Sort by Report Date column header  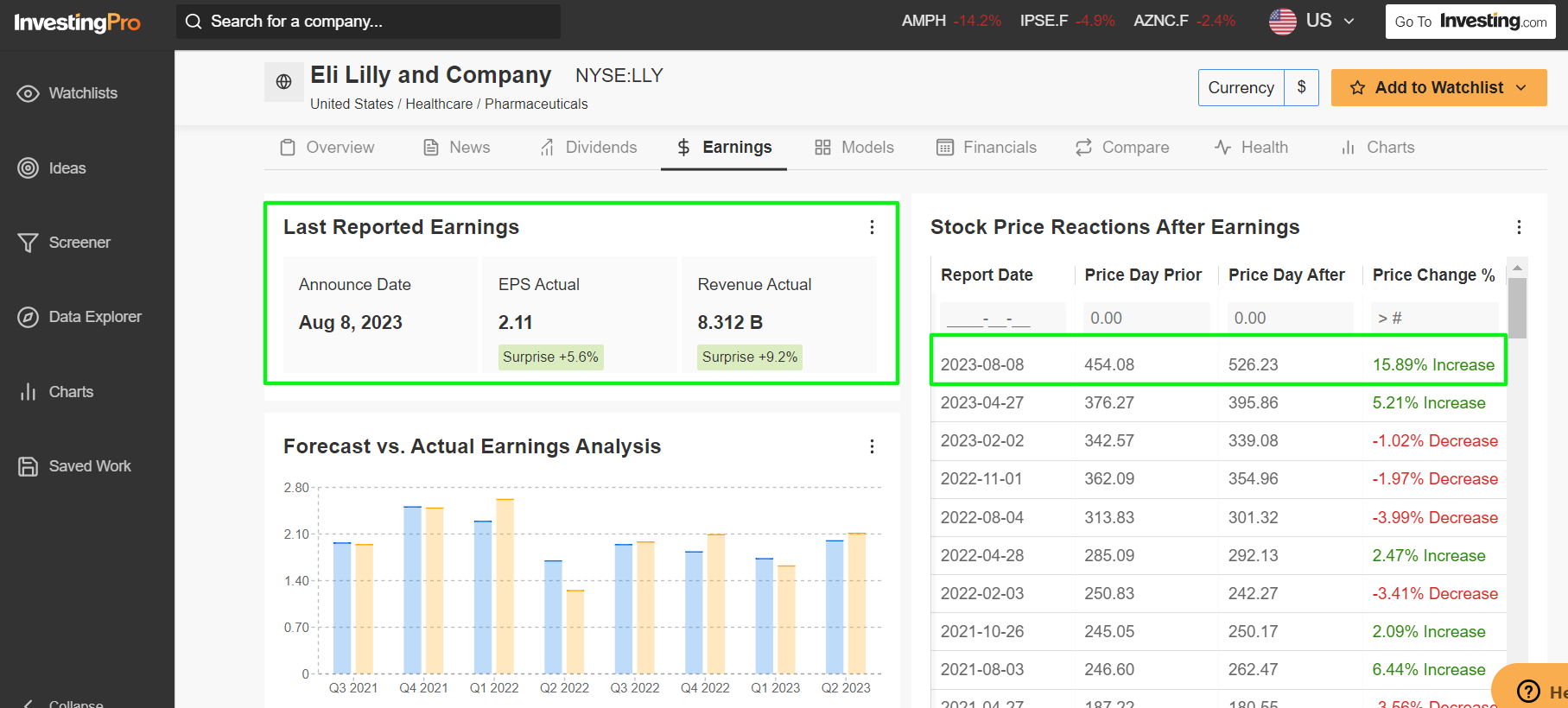(987, 275)
